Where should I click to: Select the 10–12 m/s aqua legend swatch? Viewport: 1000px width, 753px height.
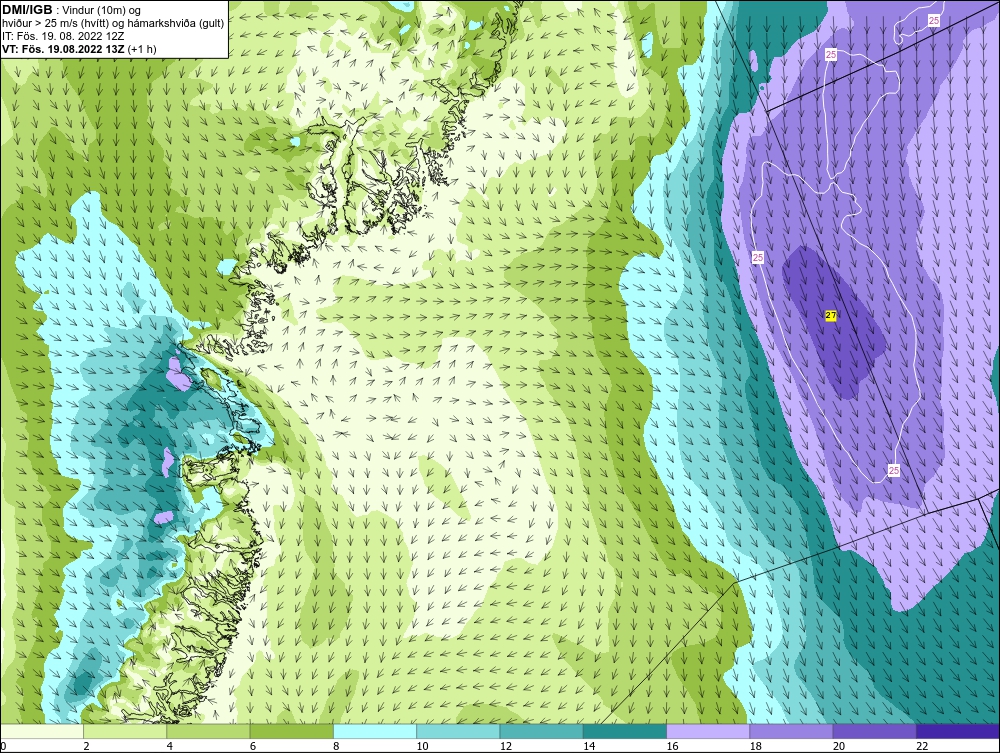[x=458, y=731]
